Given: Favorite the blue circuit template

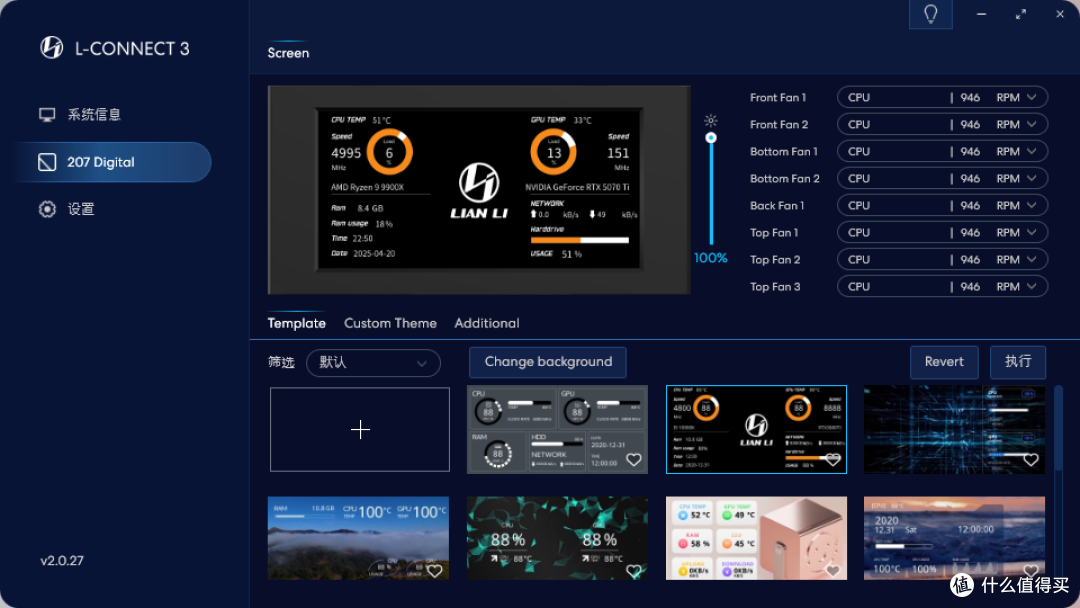Looking at the screenshot, I should (1030, 459).
